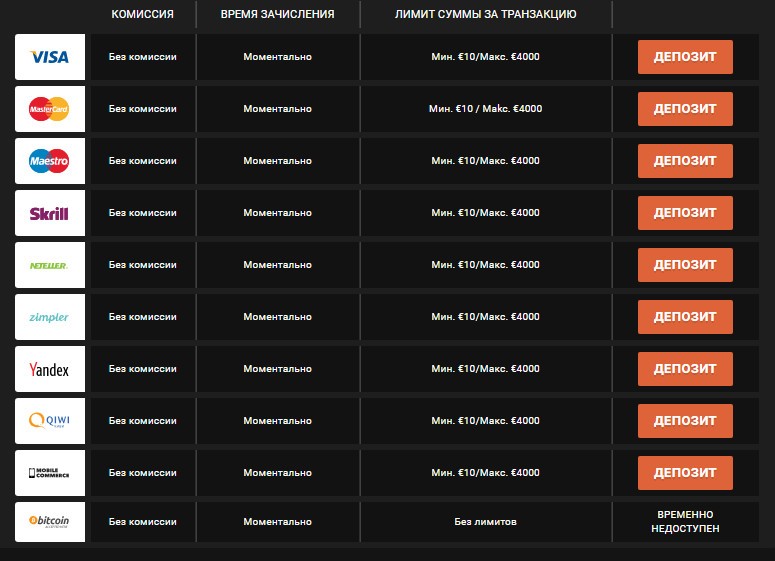Screen dimensions: 775x561
Task: Click the limit text in Neteller row
Action: pos(485,265)
